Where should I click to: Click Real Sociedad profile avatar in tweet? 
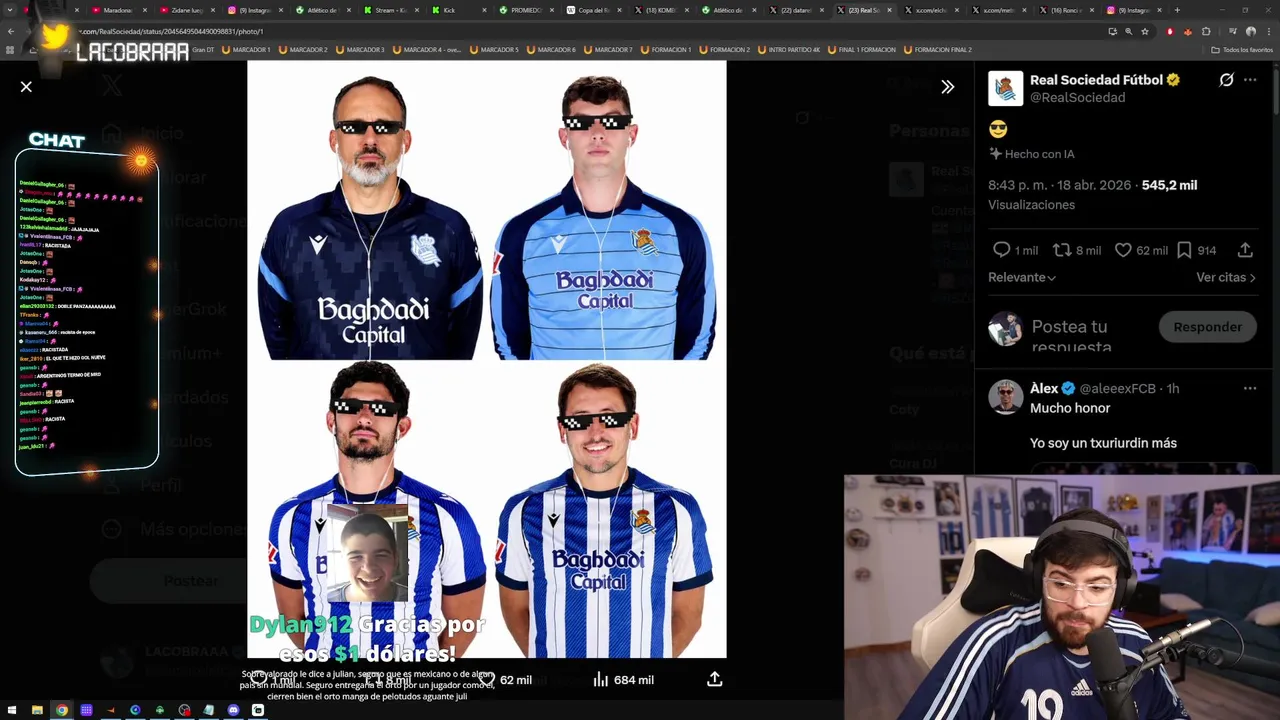point(1005,88)
